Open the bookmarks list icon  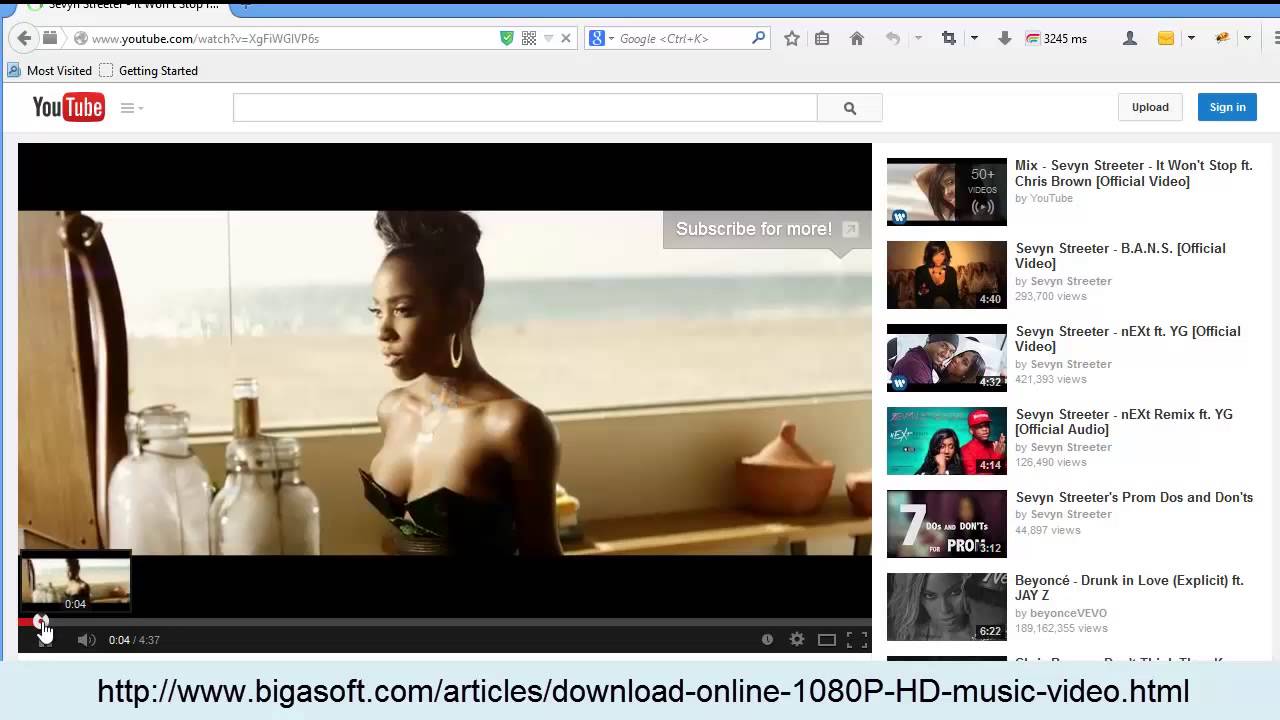[822, 38]
